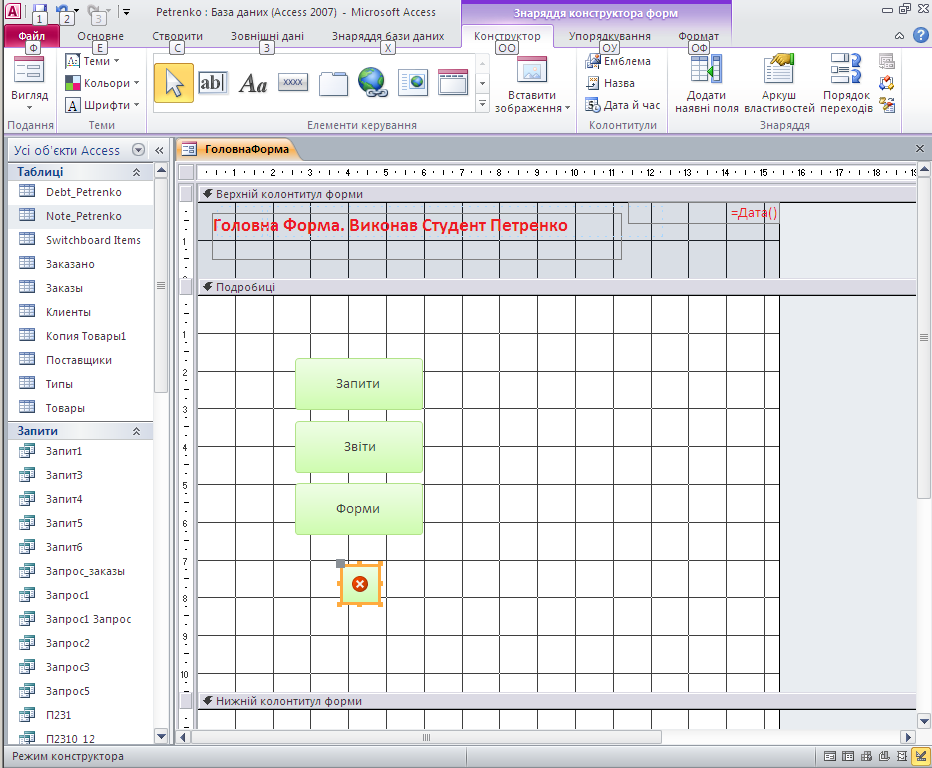932x768 pixels.
Task: Open Вставити зображення dropdown
Action: click(532, 102)
